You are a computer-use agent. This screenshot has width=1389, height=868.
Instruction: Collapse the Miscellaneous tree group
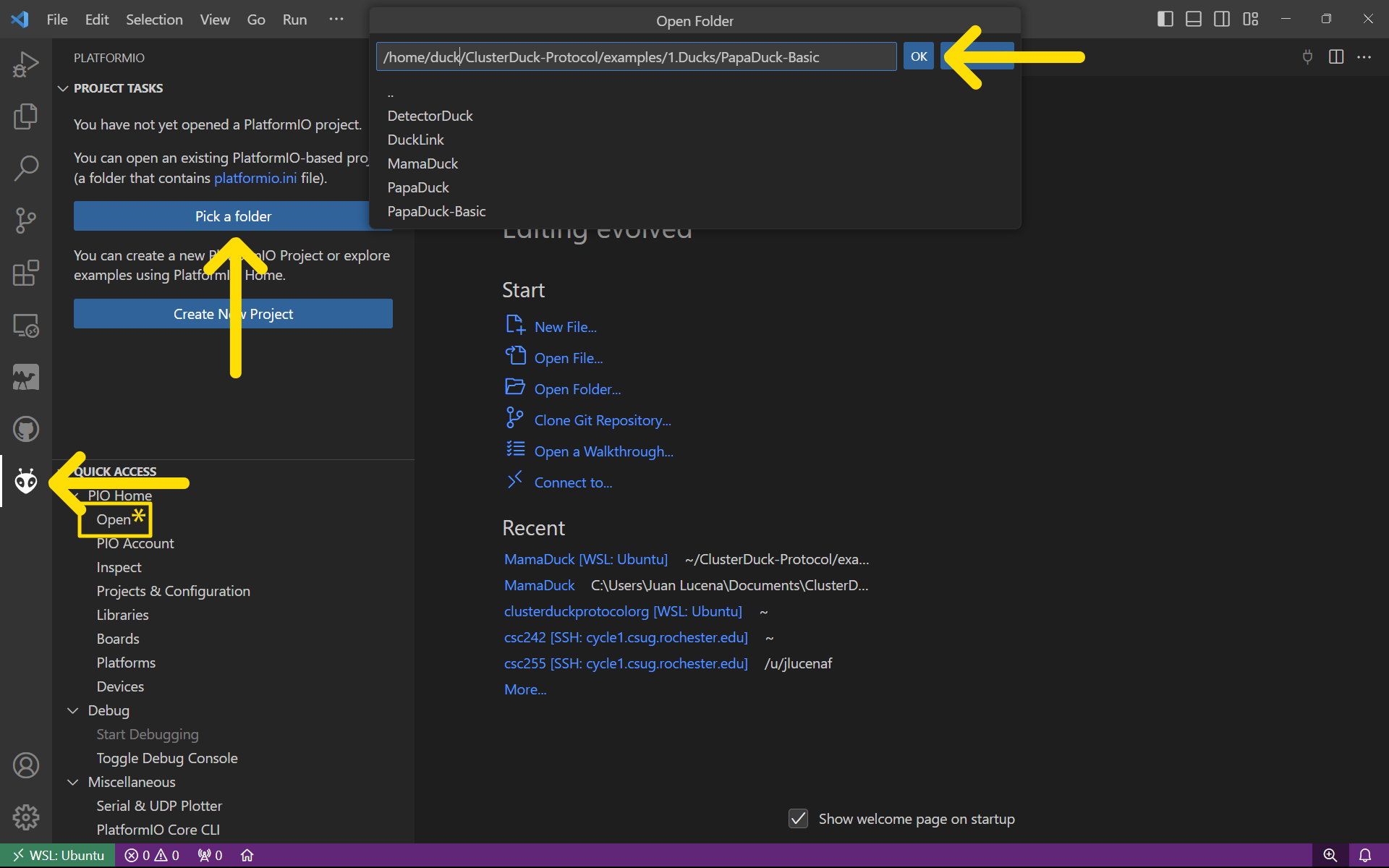[73, 782]
